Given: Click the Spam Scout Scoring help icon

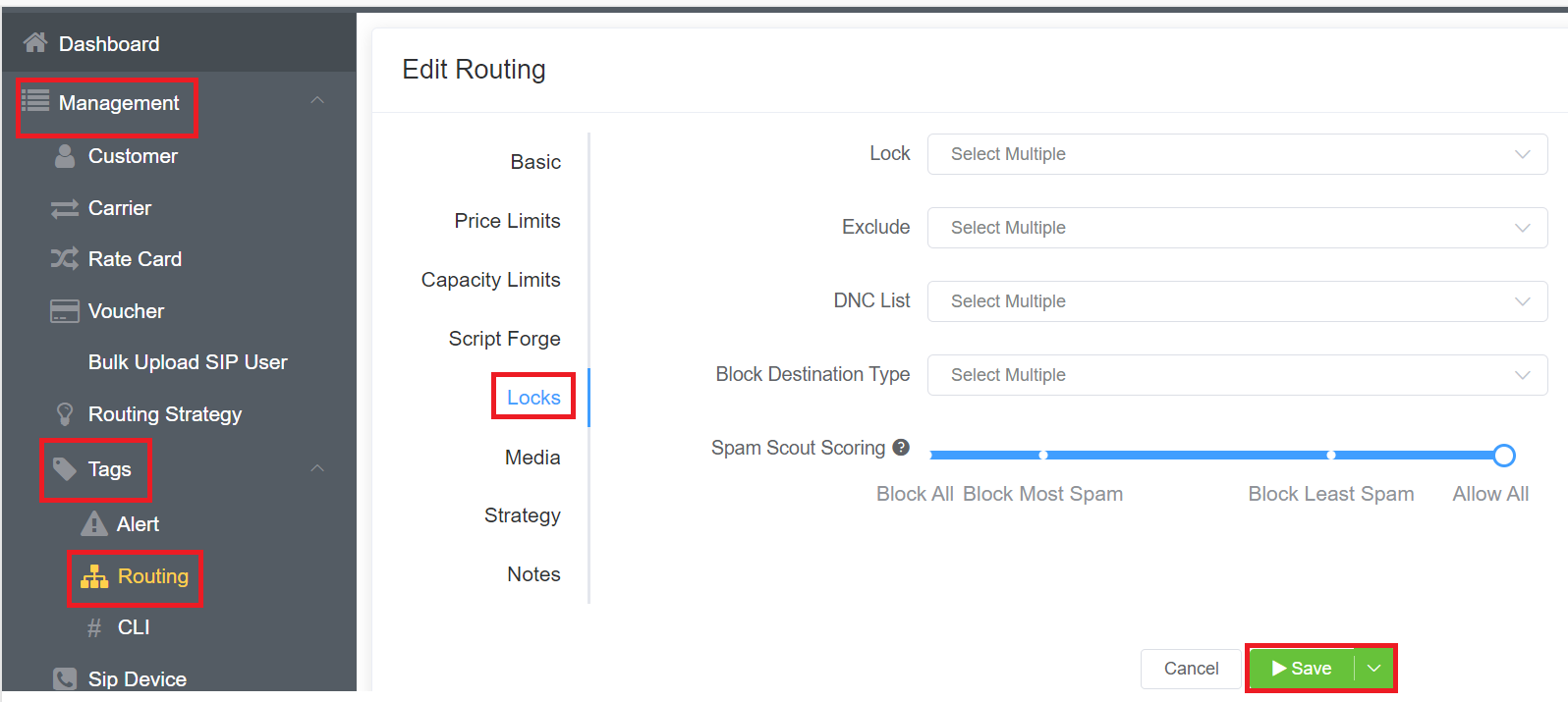Looking at the screenshot, I should coord(901,448).
